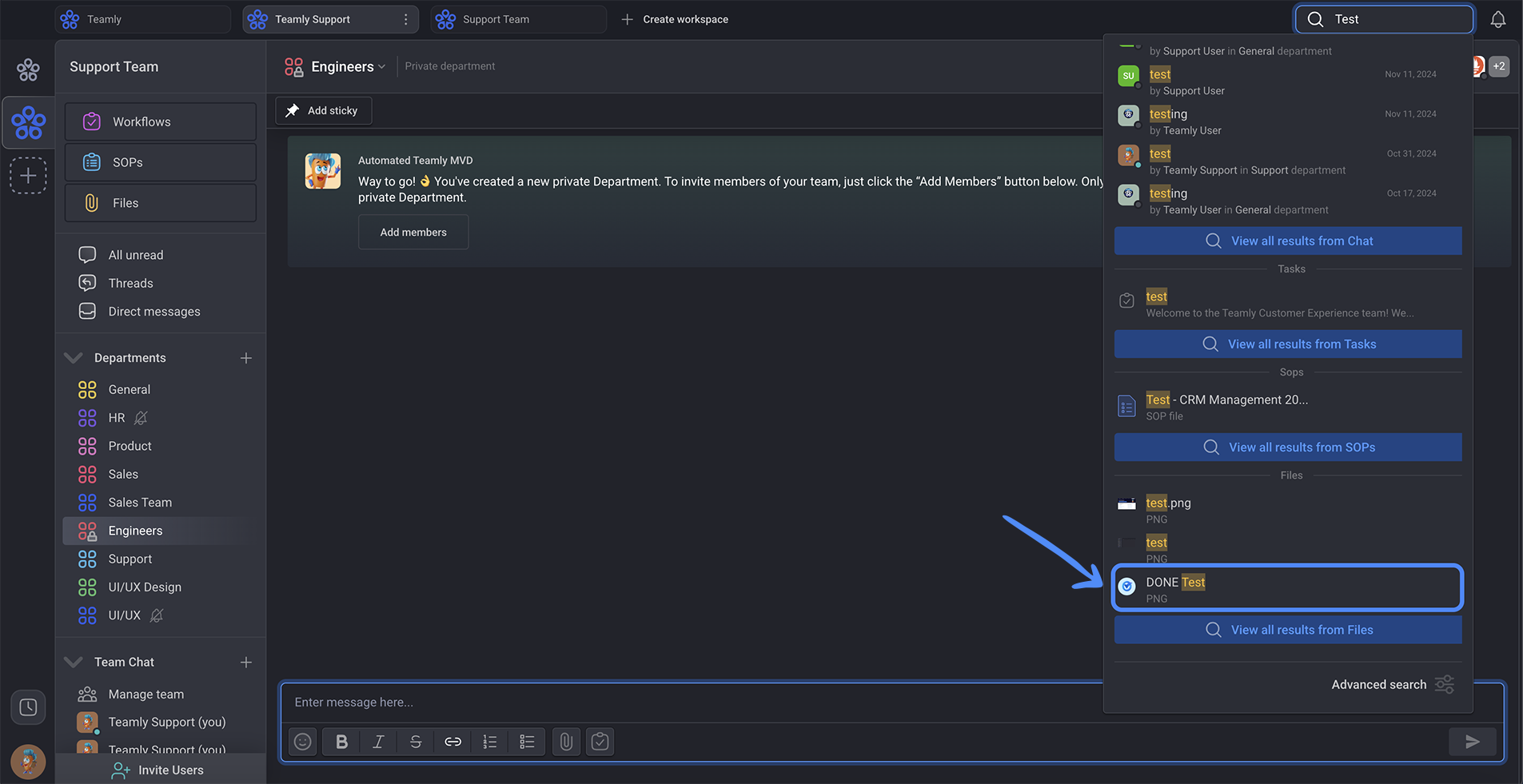Collapse the Departments section

[x=74, y=358]
